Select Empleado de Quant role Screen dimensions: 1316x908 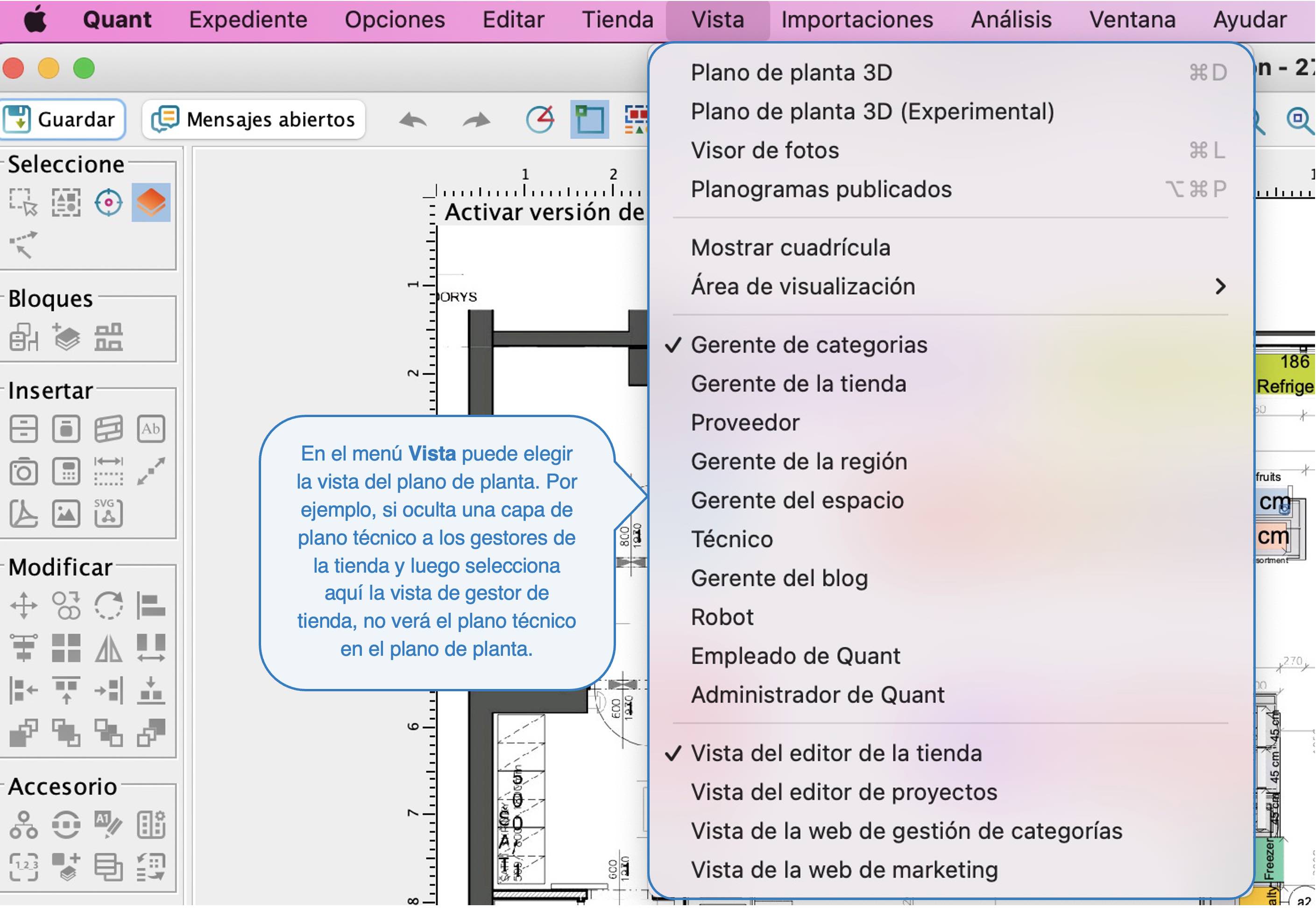951,657
